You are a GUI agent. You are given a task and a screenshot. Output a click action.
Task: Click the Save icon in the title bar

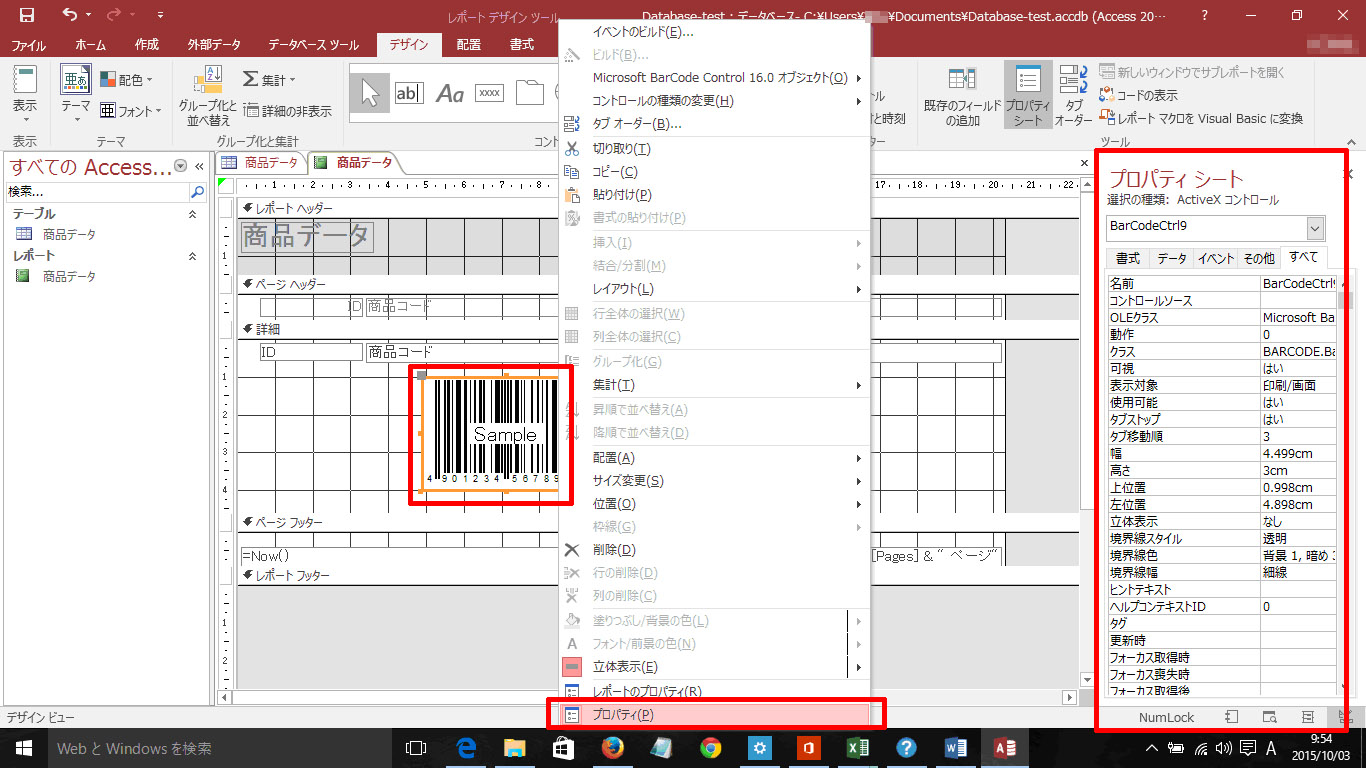[27, 15]
